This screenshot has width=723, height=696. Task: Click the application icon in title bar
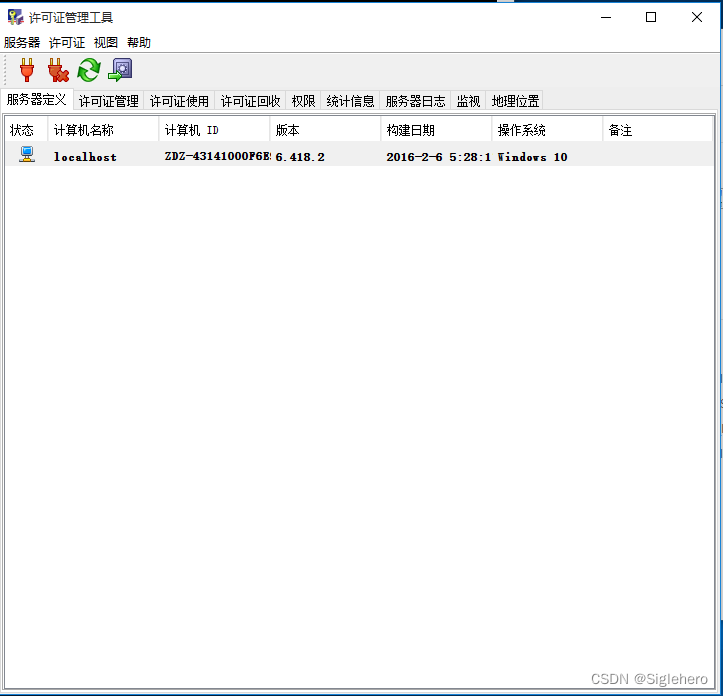(x=15, y=17)
